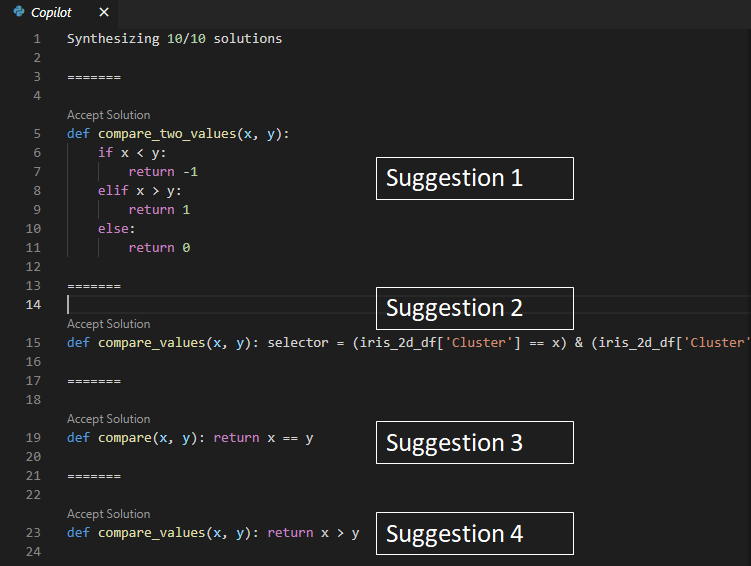Screen dimensions: 751x566
Task: Click the Suggestion 1 label box
Action: [474, 178]
